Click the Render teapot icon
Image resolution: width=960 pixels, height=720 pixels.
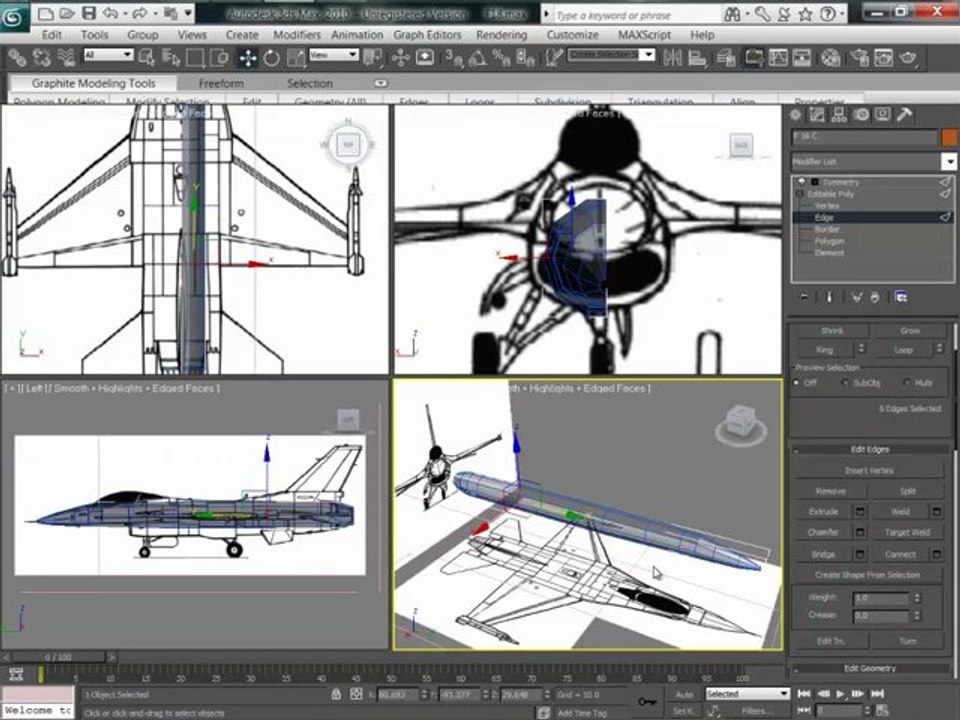(907, 58)
